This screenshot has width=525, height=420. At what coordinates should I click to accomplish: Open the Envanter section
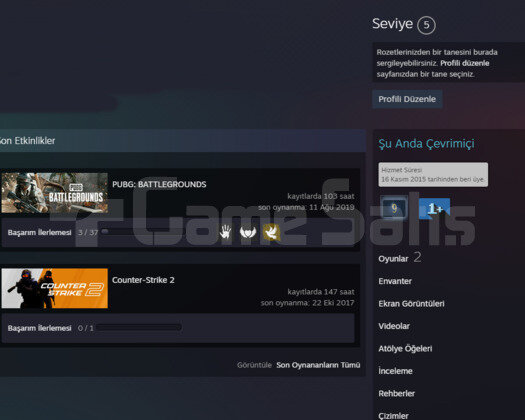395,281
